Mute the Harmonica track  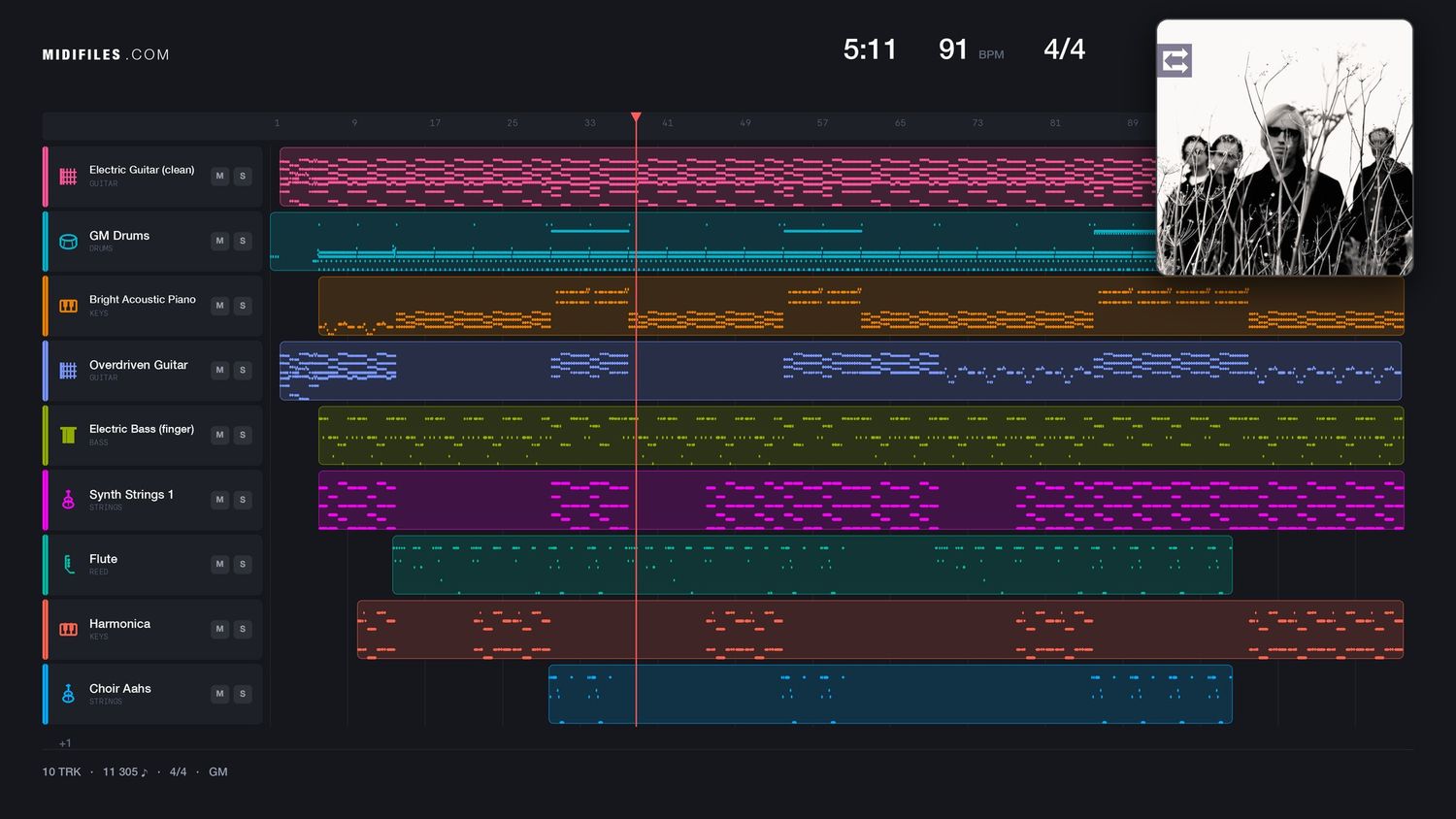(x=220, y=629)
